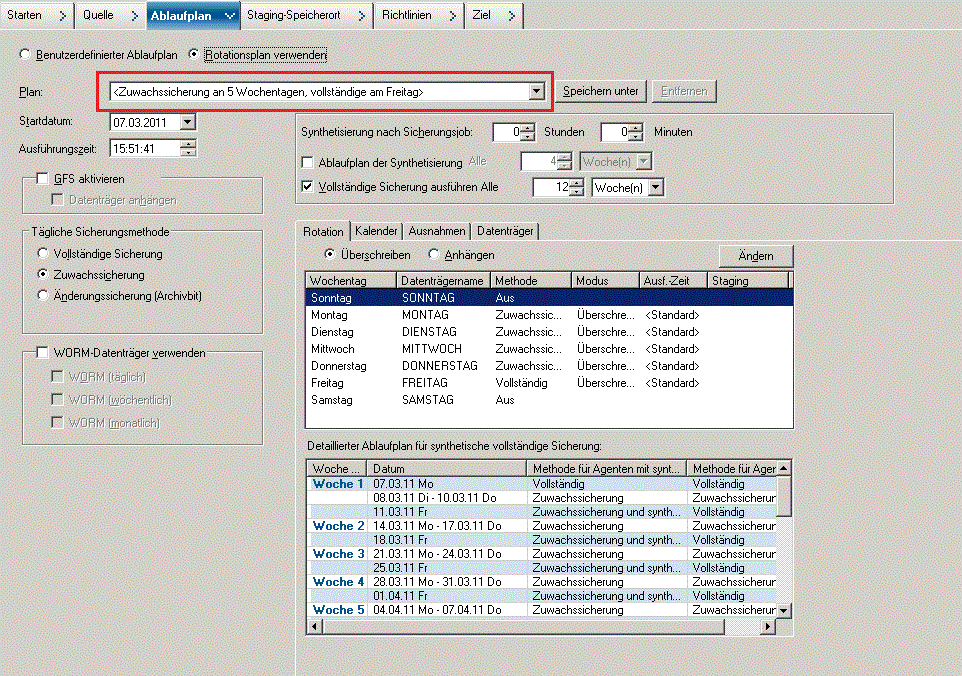962x676 pixels.
Task: Switch to the Datenträger tab
Action: click(x=504, y=231)
